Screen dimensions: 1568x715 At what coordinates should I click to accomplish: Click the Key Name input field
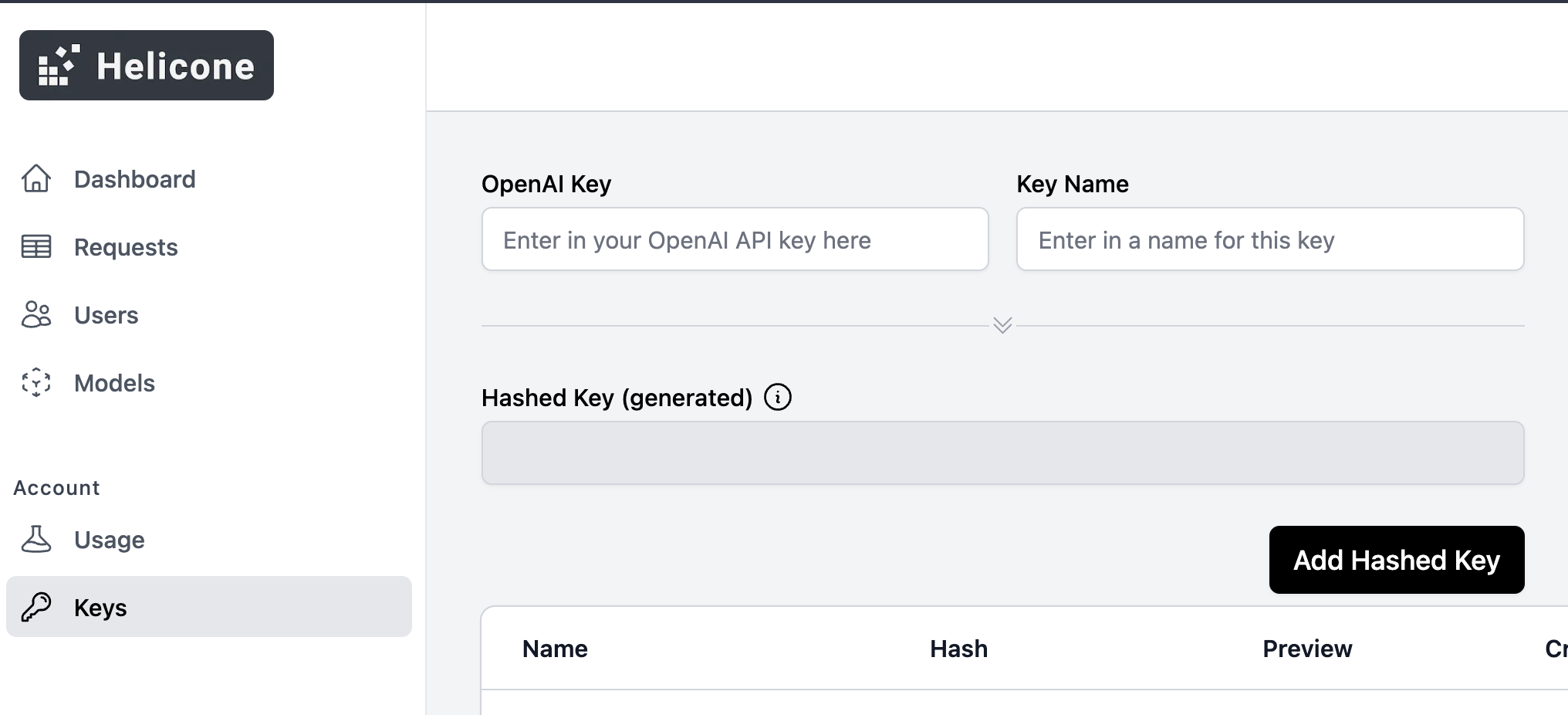(x=1269, y=239)
